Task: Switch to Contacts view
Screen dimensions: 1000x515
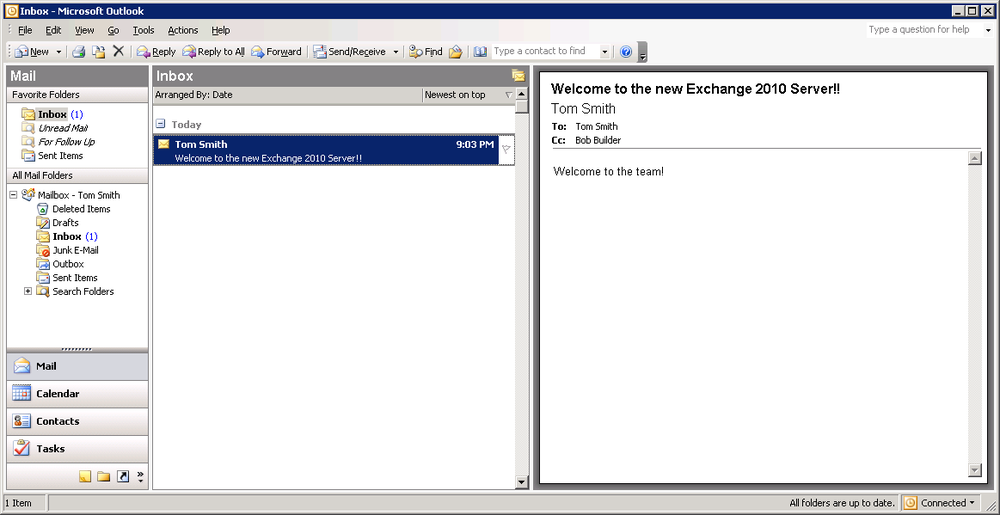Action: click(77, 421)
